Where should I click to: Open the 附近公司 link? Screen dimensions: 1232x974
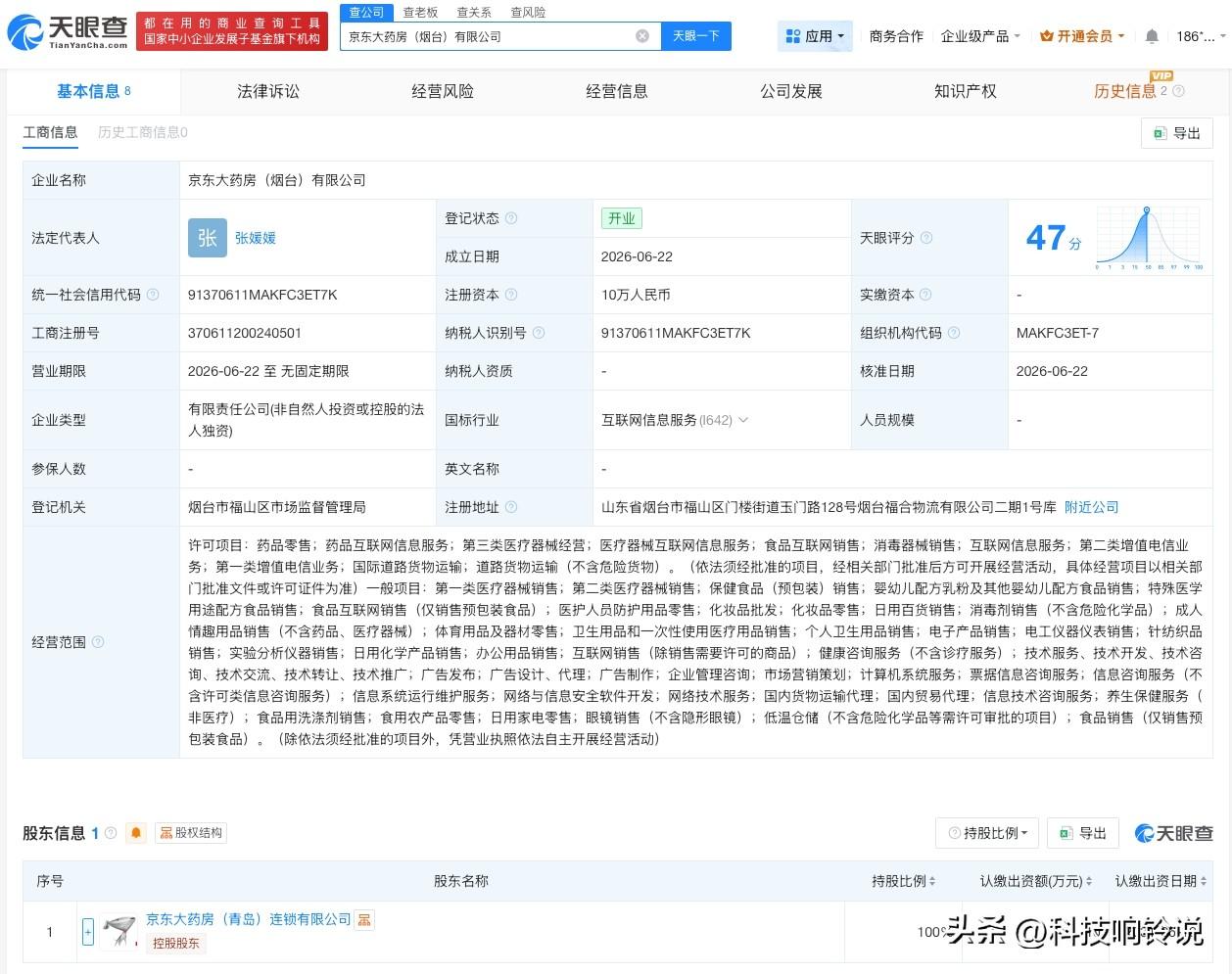(1091, 507)
